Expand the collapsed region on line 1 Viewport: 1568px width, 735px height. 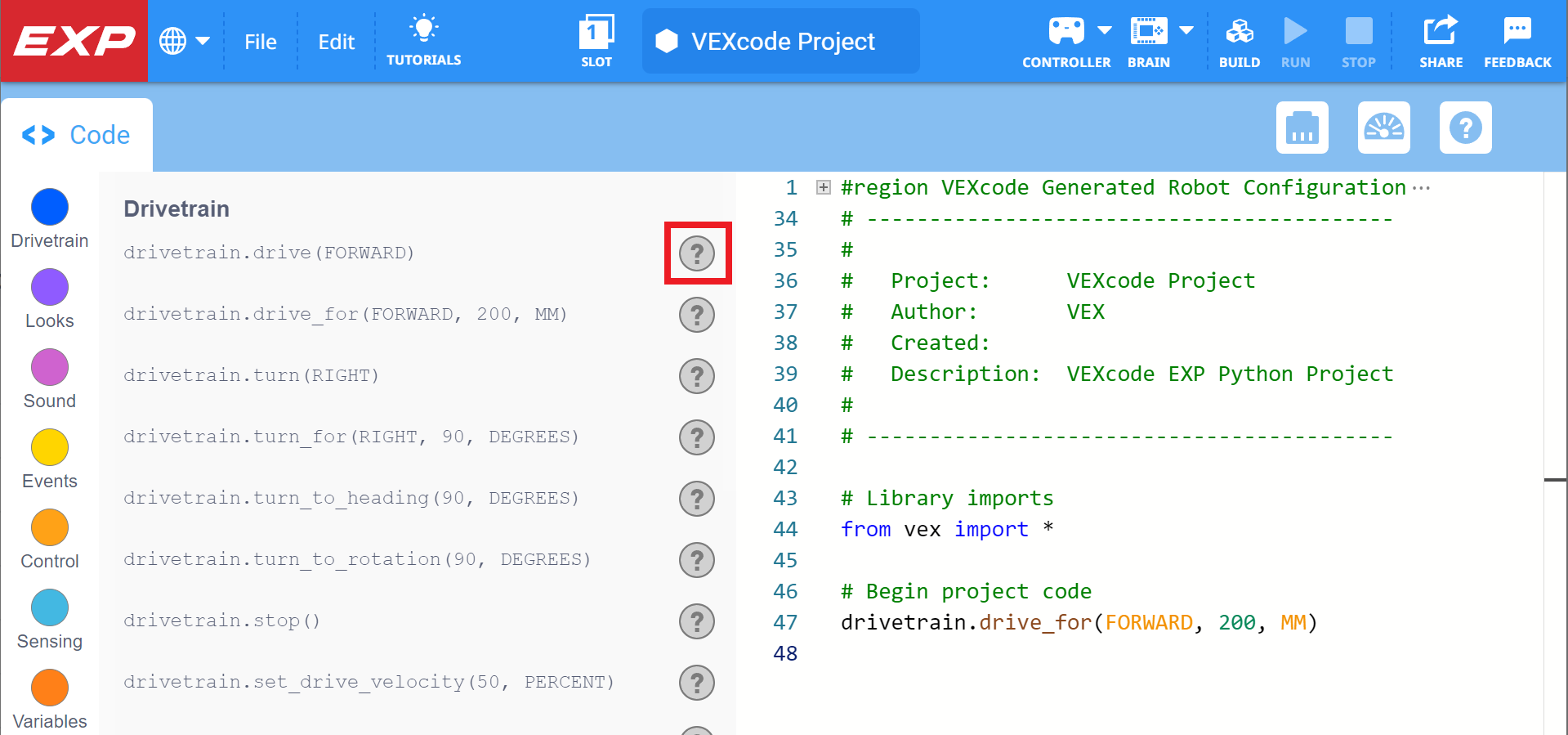point(824,188)
